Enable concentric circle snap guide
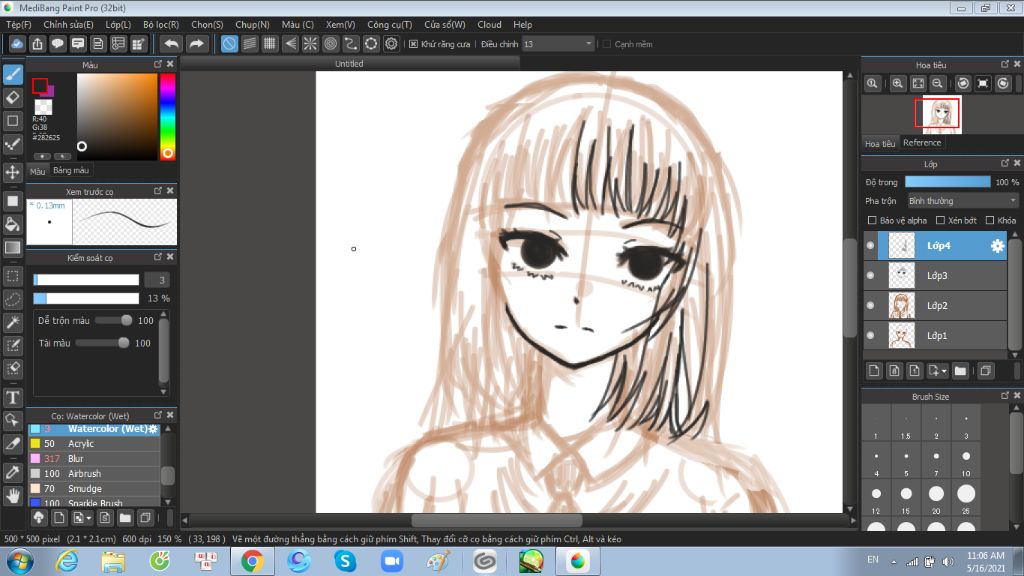The image size is (1024, 576). click(330, 44)
